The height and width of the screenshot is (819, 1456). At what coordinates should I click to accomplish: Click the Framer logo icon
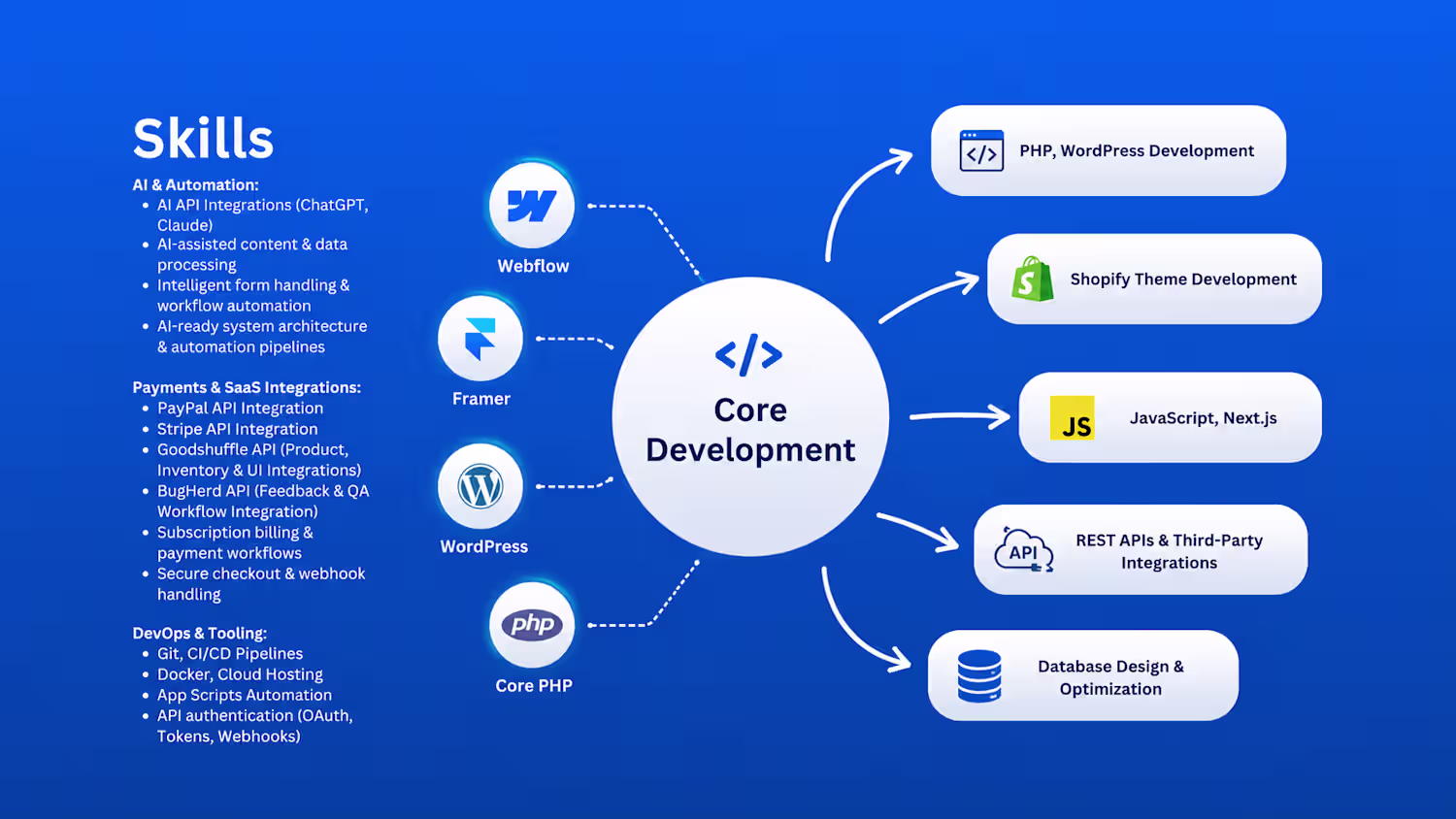(480, 339)
